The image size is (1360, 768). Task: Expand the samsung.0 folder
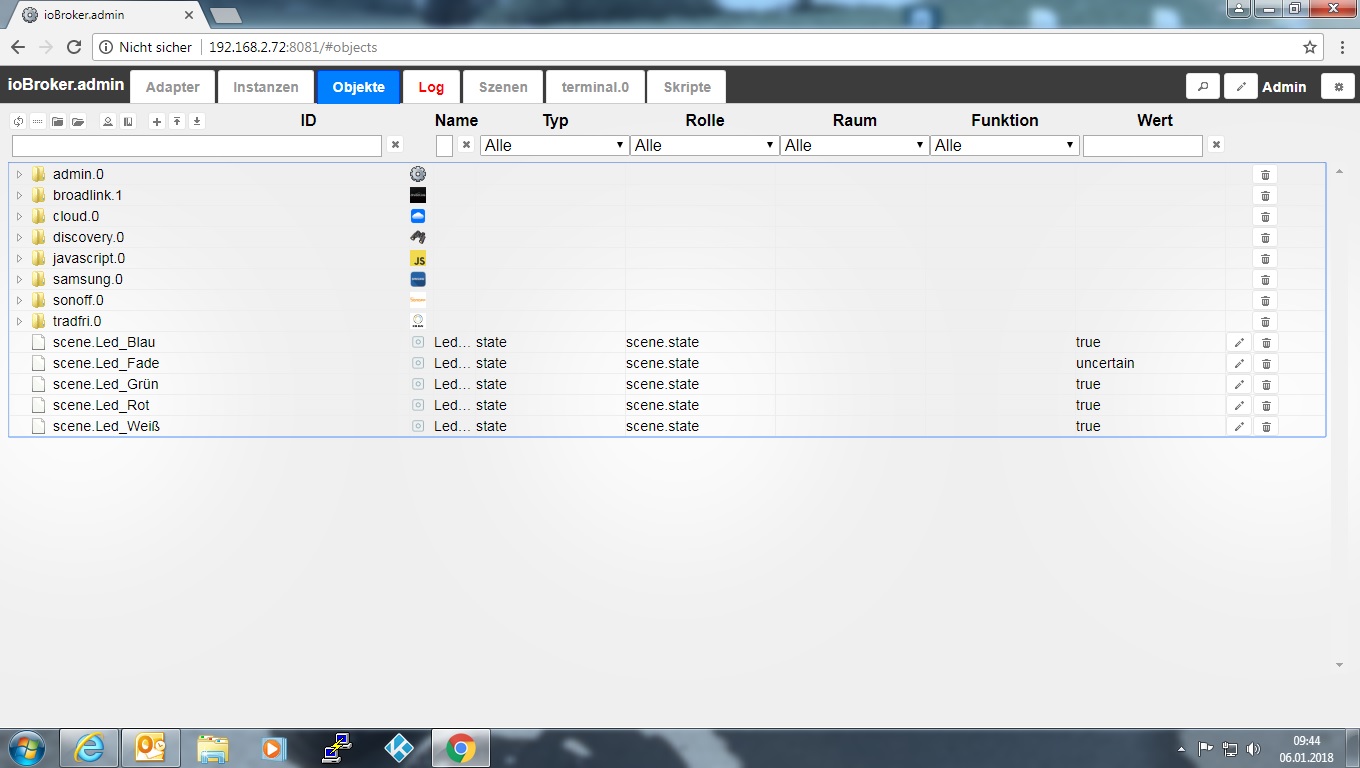(x=19, y=279)
